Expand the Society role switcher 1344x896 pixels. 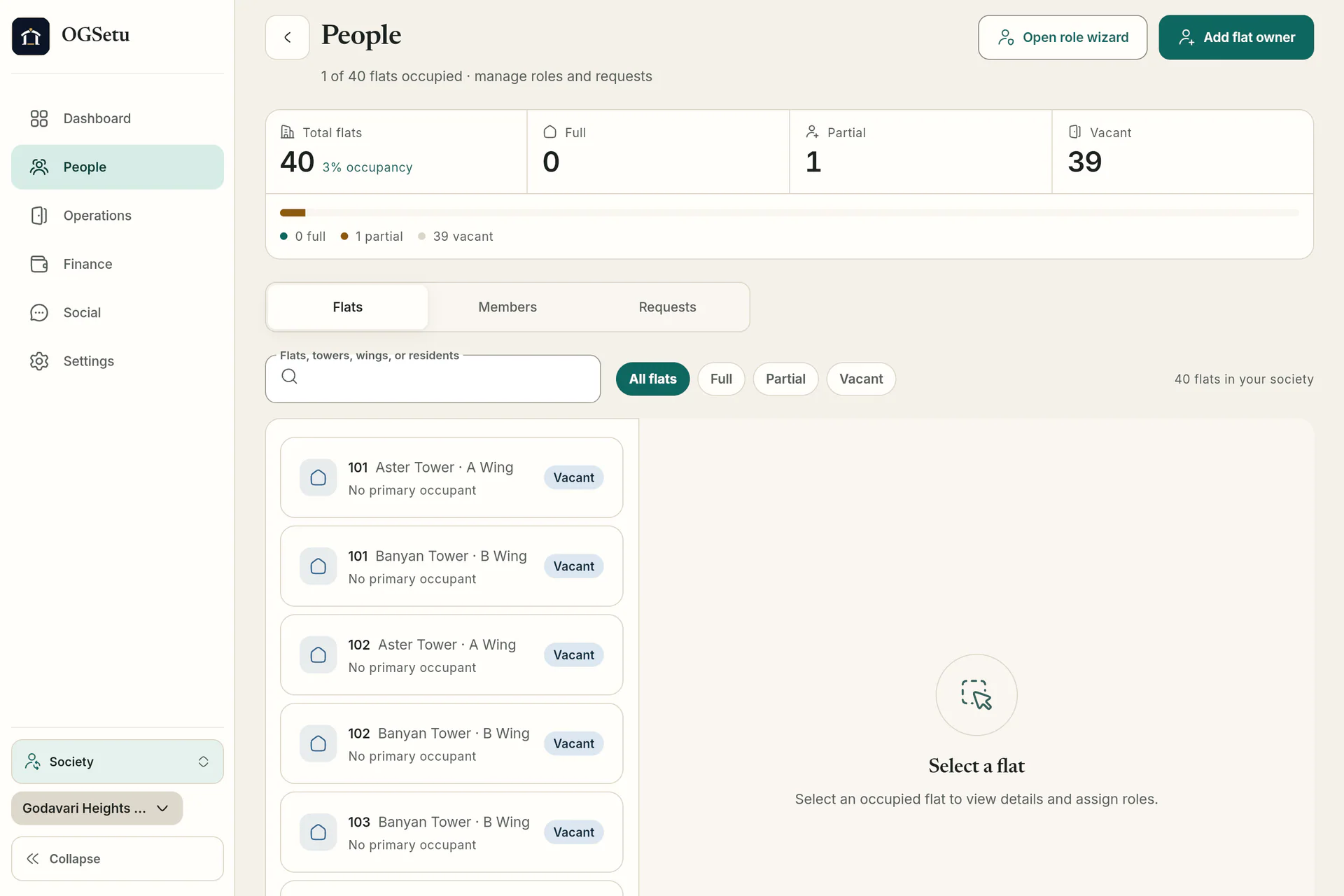[118, 762]
